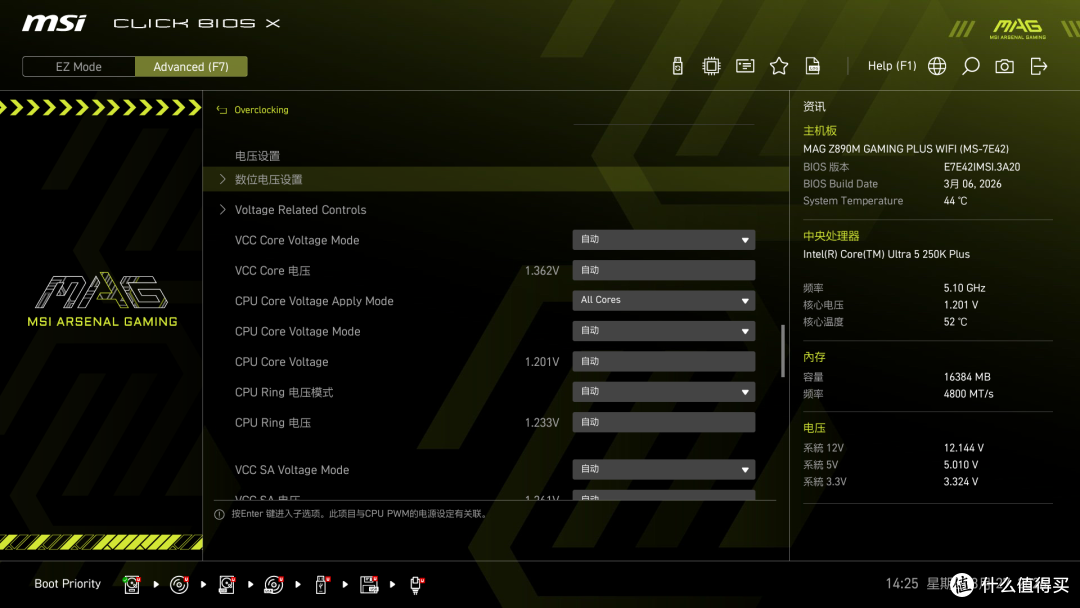Select the non-USB optical disc boot device

coord(179,585)
